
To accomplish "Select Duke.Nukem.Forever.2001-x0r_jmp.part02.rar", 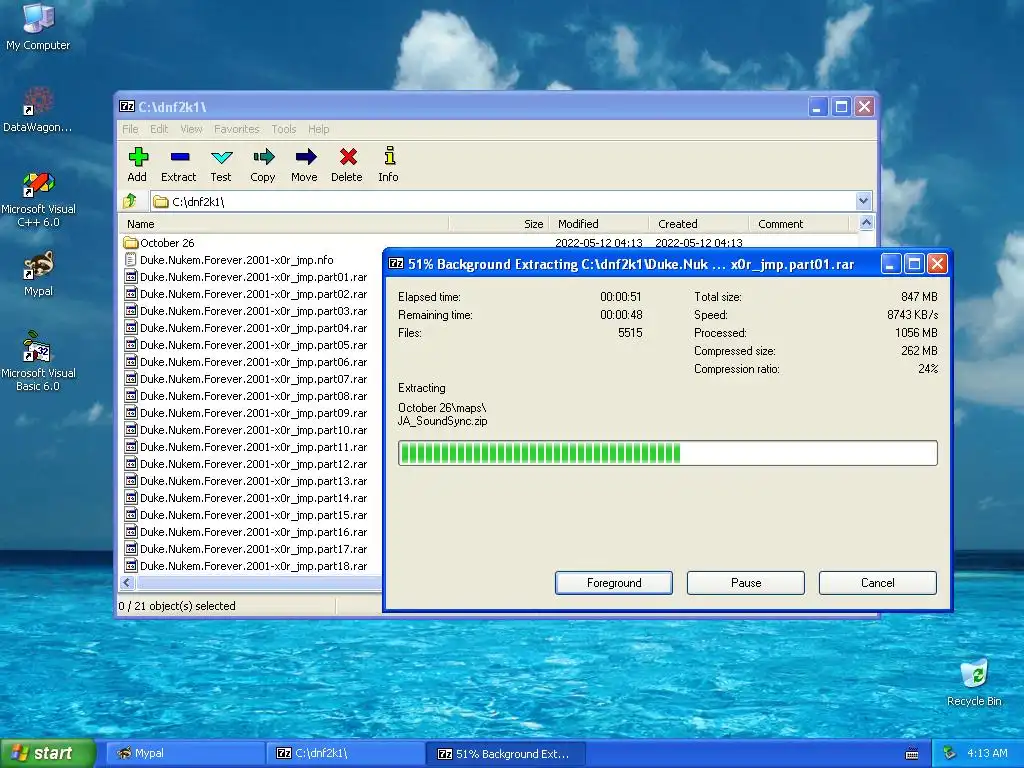I will pos(253,294).
